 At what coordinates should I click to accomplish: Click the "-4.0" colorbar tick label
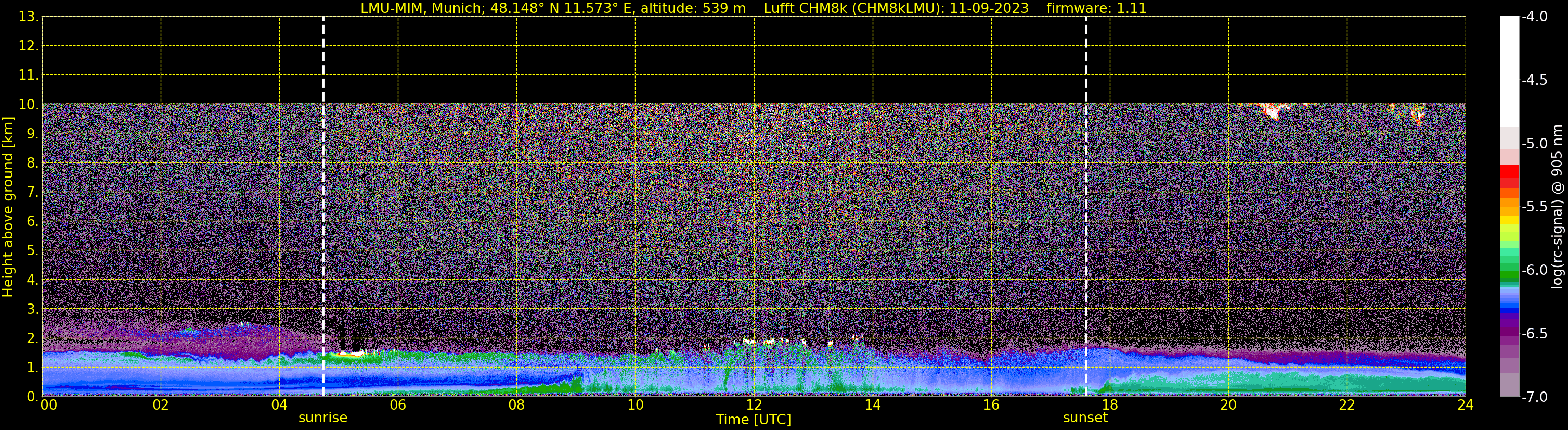1535,17
